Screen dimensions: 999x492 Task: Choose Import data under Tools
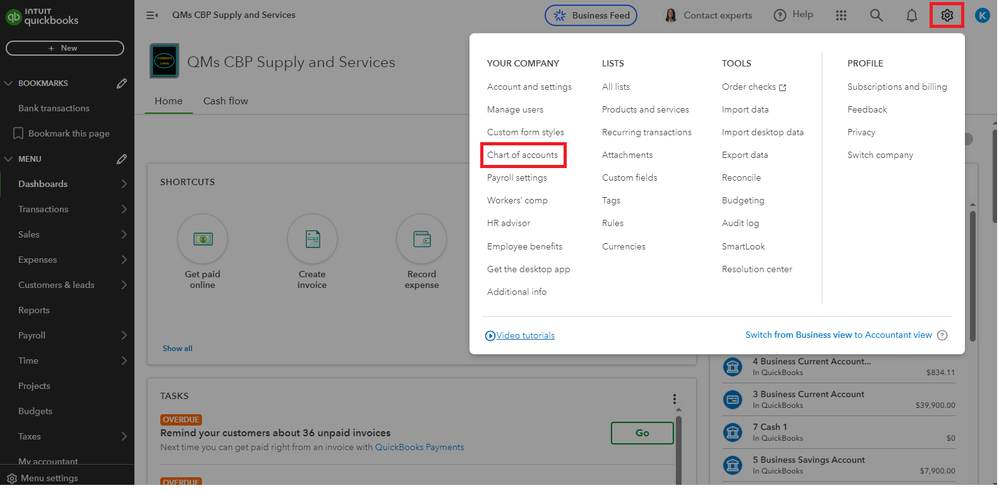coord(745,110)
